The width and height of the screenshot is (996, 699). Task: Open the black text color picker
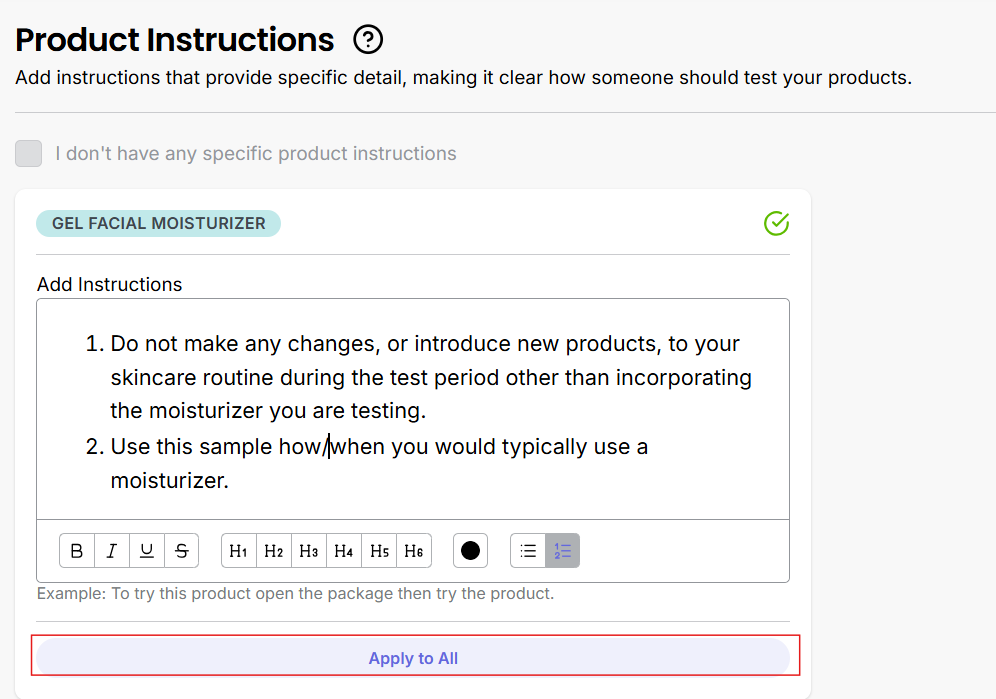click(x=470, y=551)
